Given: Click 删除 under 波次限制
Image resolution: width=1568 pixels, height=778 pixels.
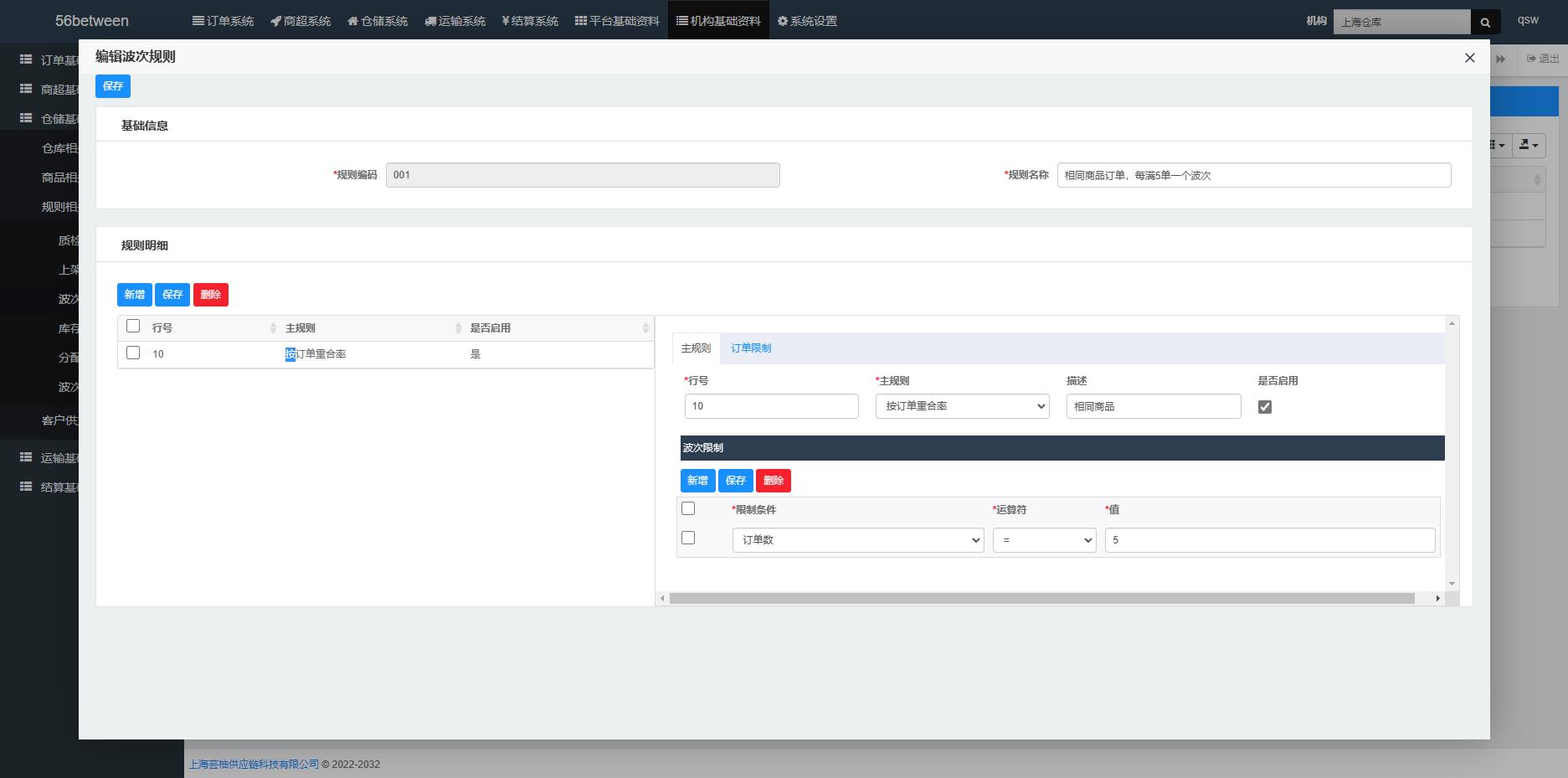Looking at the screenshot, I should click(x=774, y=481).
